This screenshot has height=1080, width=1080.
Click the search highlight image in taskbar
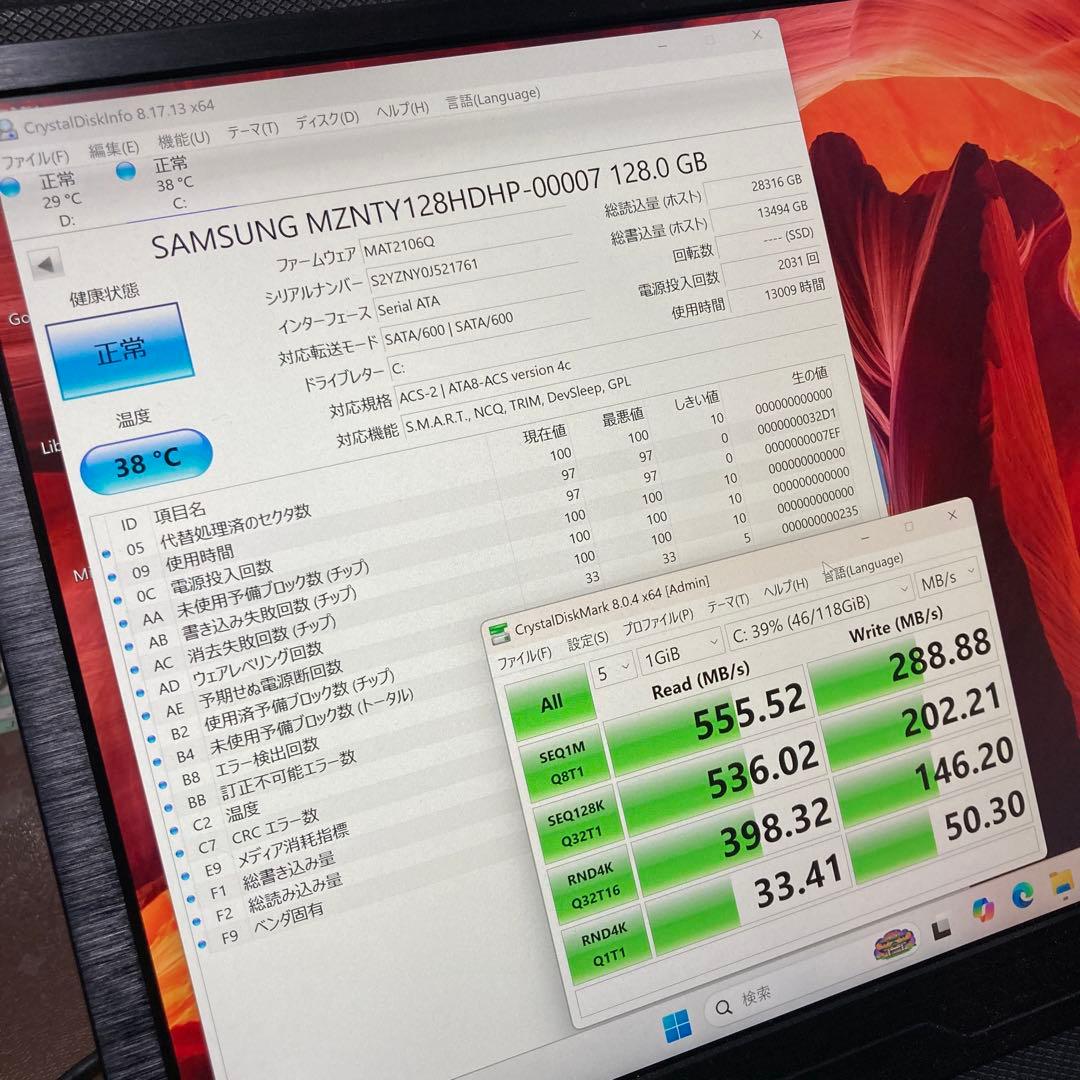(895, 944)
